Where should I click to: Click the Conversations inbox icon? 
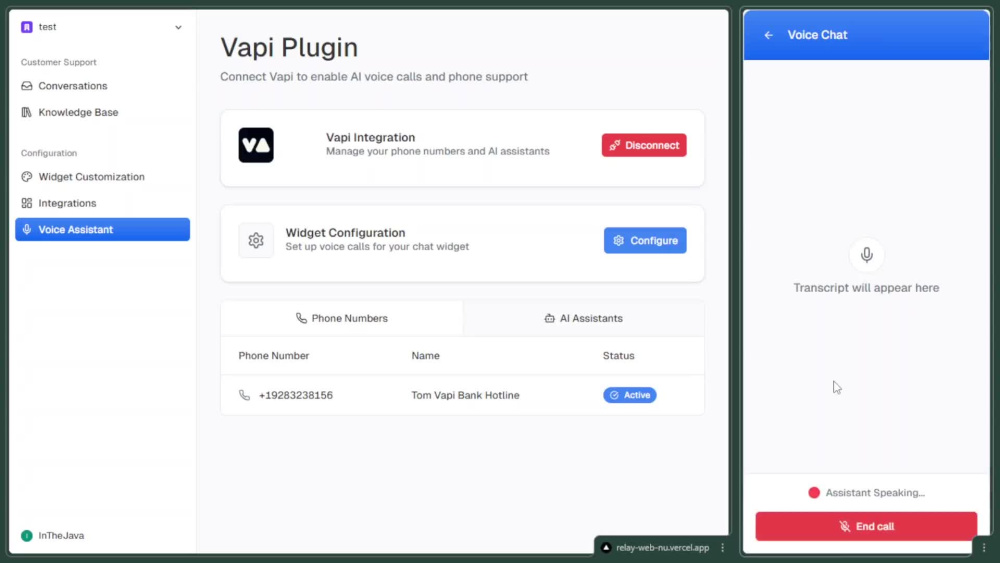[x=27, y=86]
